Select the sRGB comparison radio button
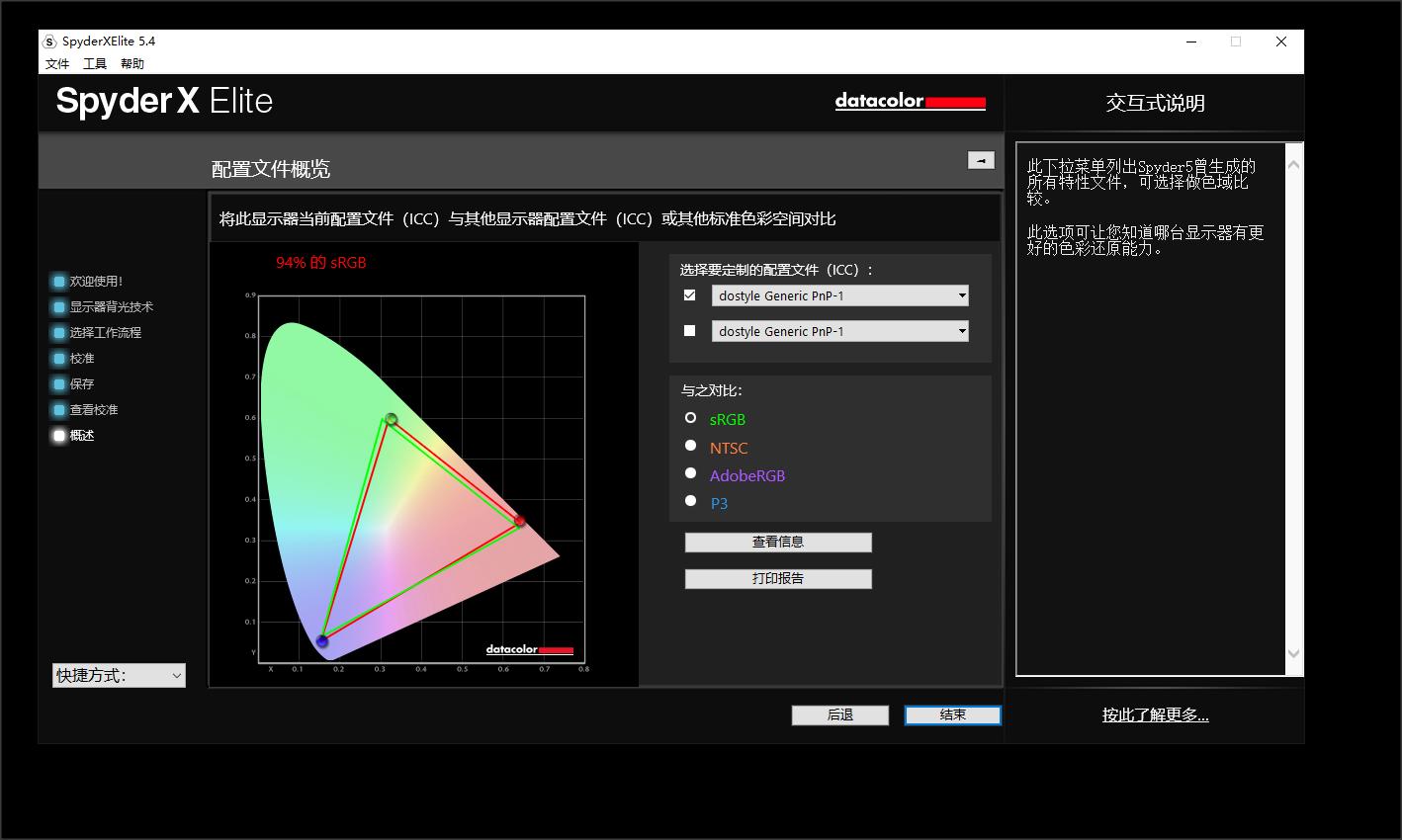 (x=691, y=418)
